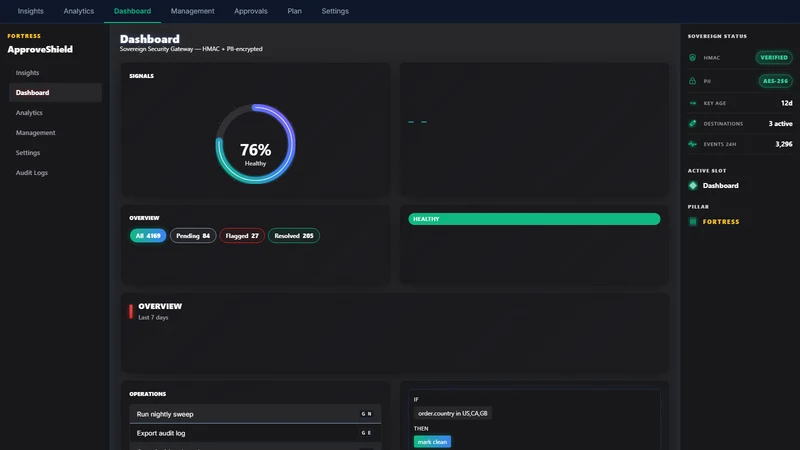
Task: Click the ApproveShield brand title
Action: tap(40, 49)
